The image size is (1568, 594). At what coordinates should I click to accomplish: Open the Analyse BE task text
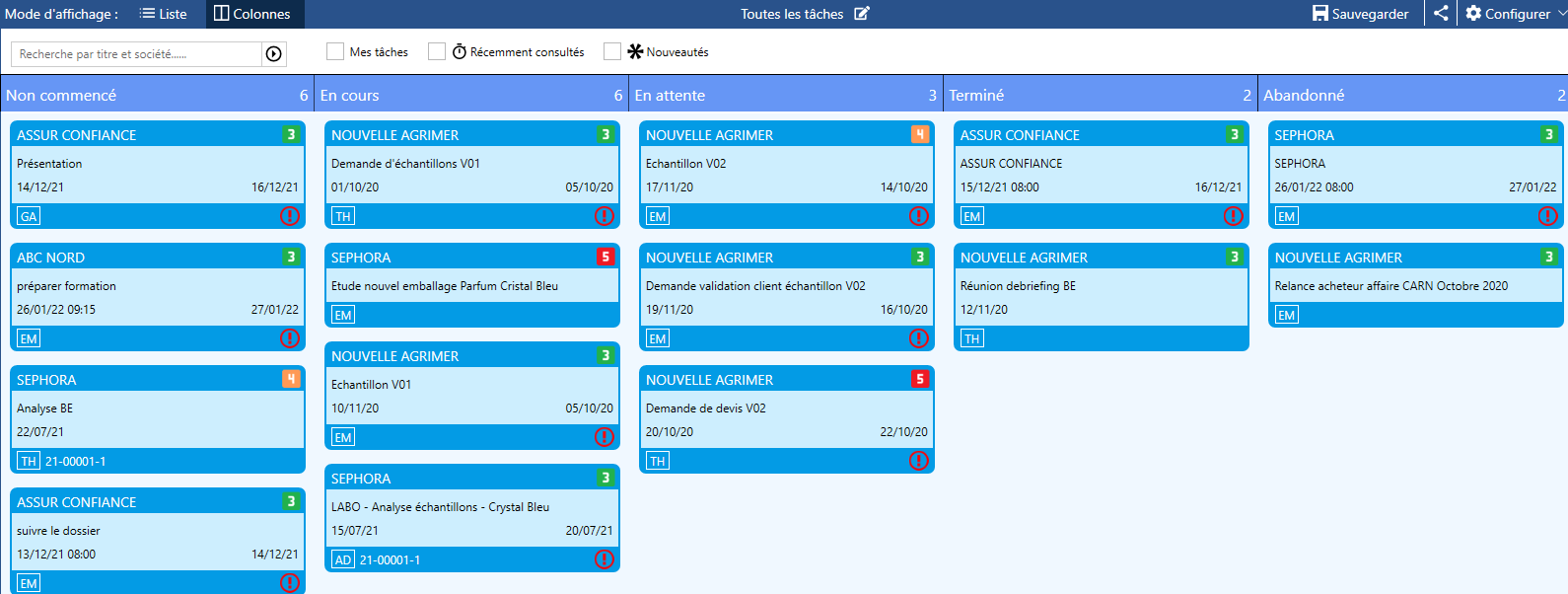(44, 408)
